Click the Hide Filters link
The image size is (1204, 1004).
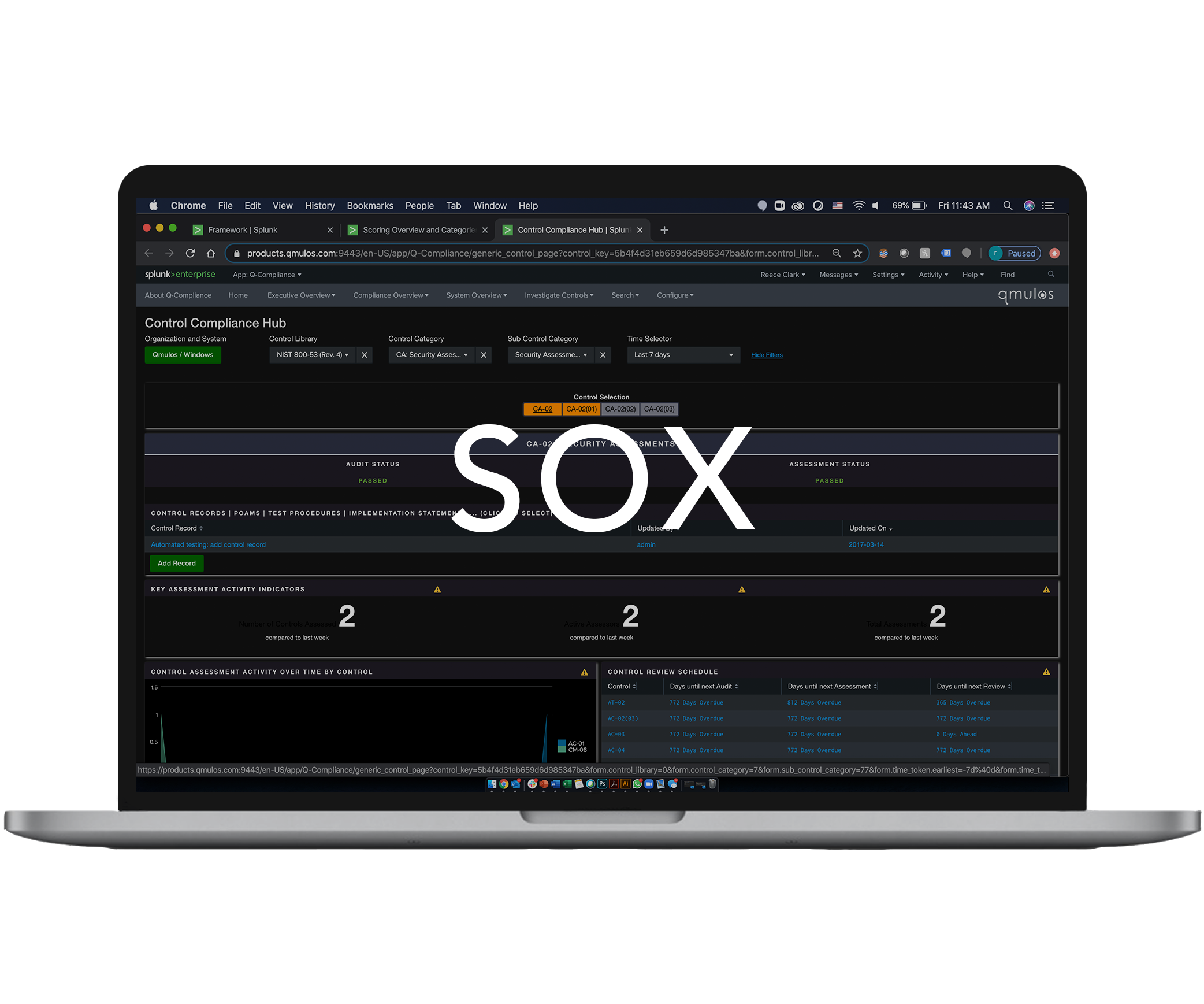(x=766, y=355)
